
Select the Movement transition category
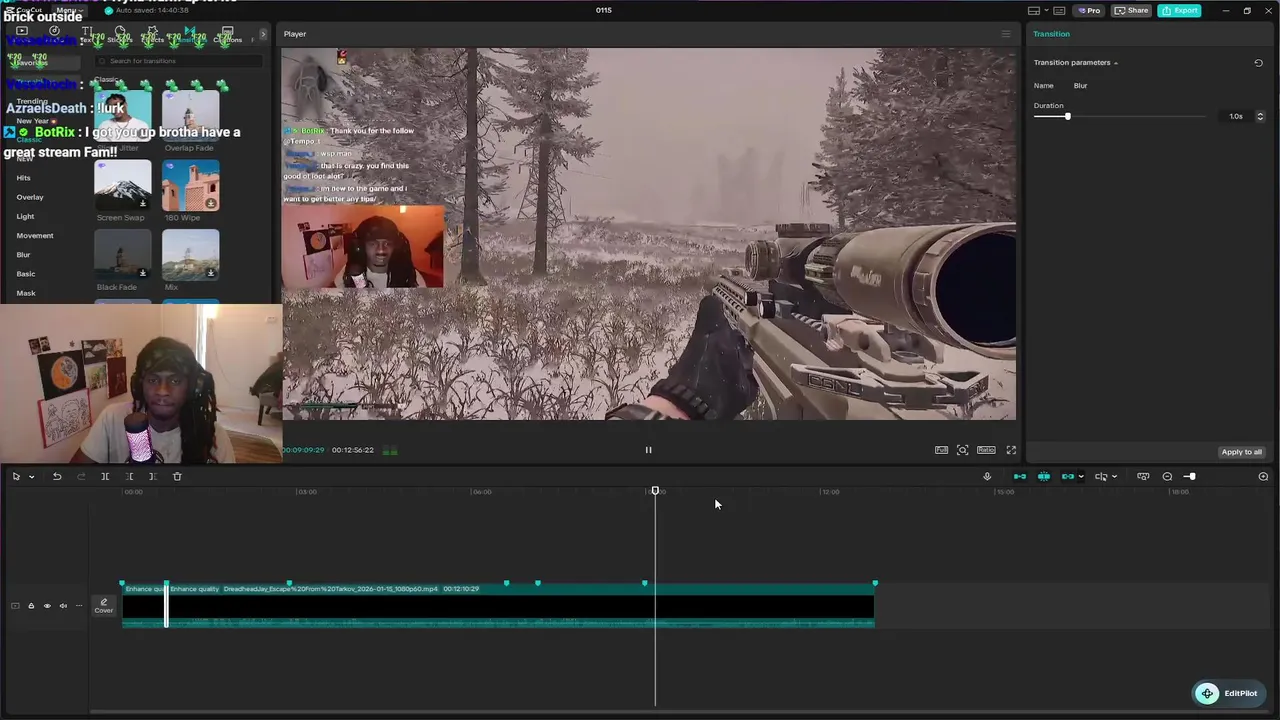coord(35,235)
